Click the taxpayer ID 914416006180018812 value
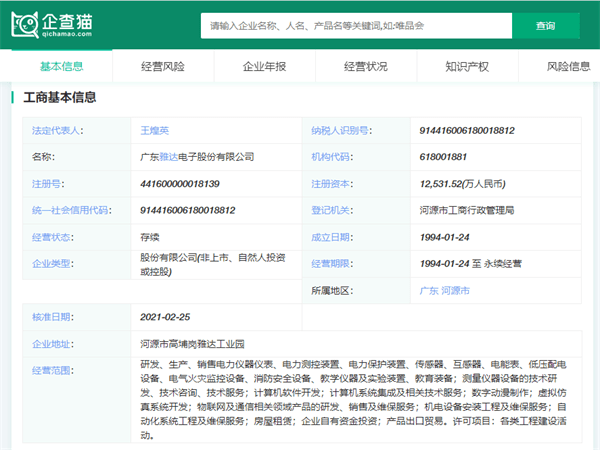 click(467, 130)
